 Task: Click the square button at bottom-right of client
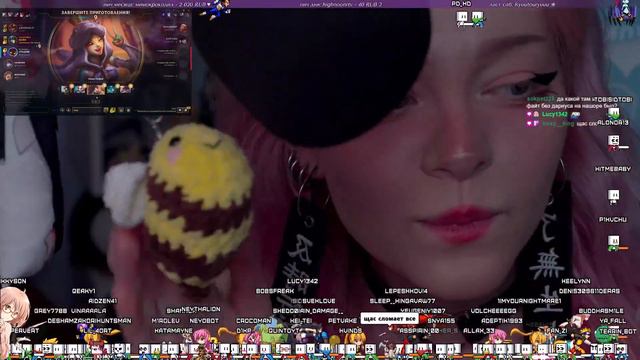coord(180,110)
